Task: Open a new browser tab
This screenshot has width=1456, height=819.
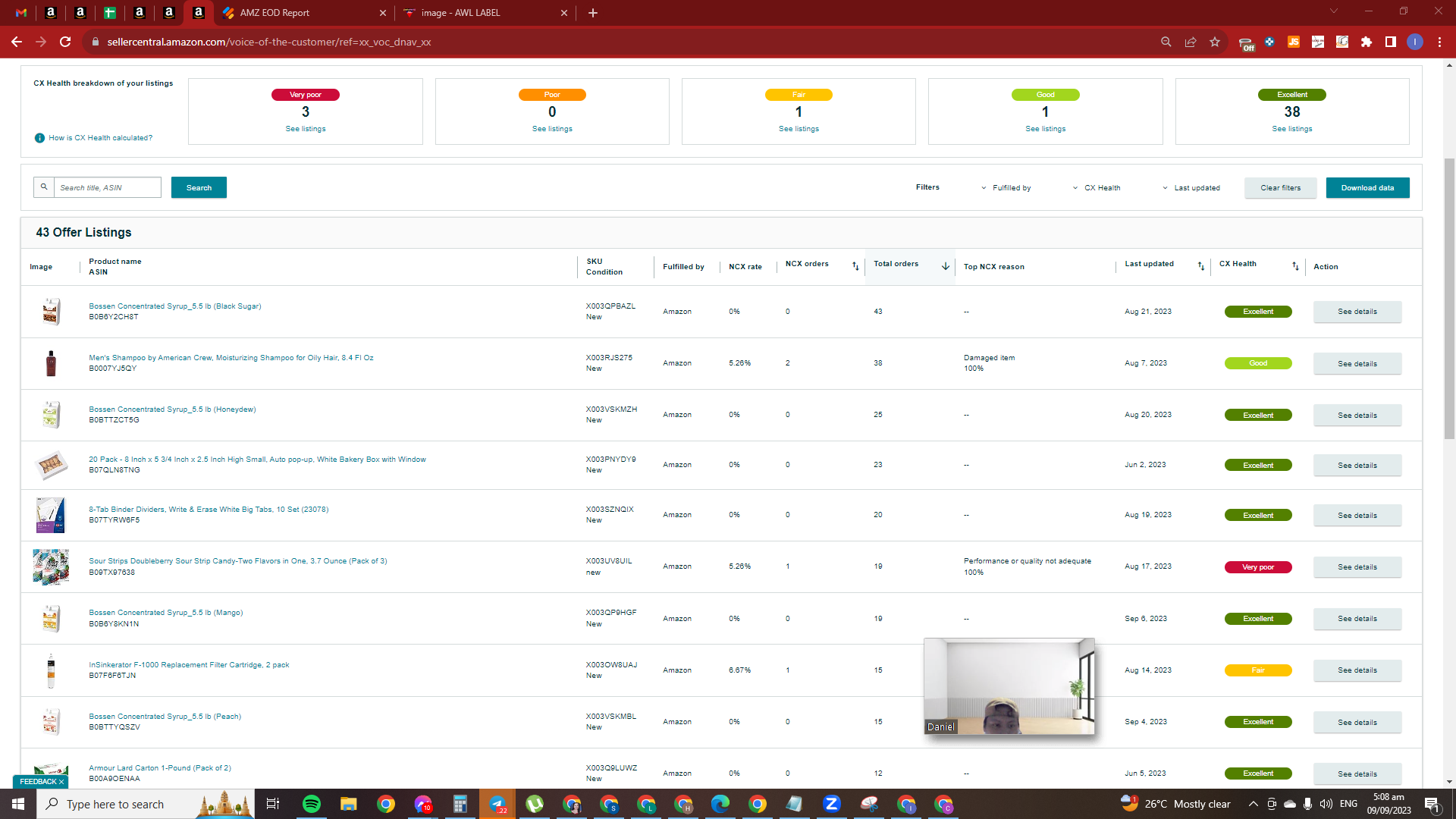Action: [x=593, y=13]
